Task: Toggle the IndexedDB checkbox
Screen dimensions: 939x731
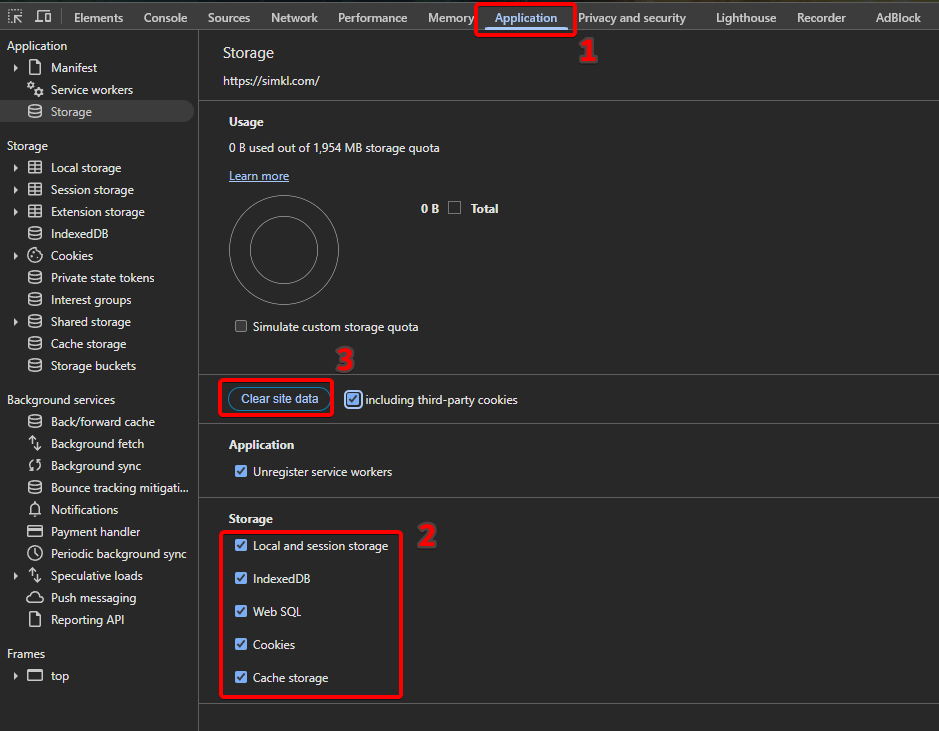Action: click(241, 579)
